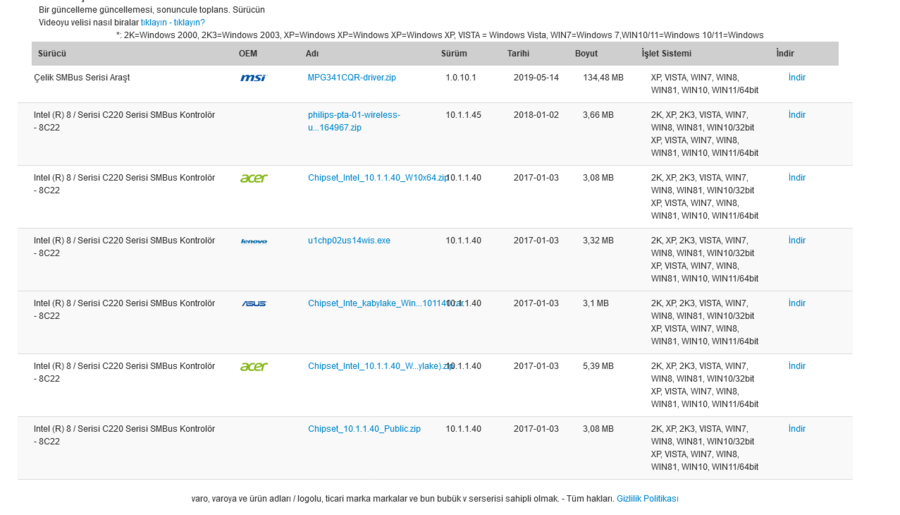Click the date 2018-01-02
Image resolution: width=900 pixels, height=515 pixels.
click(x=536, y=115)
